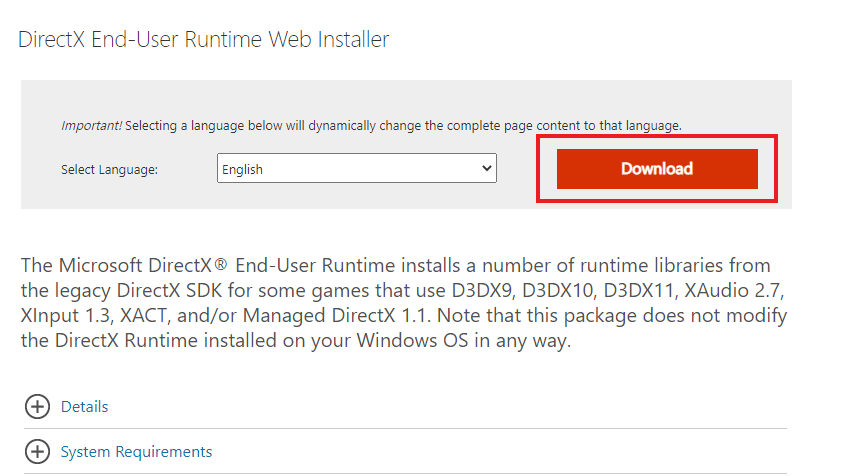
Task: Click the System Requirements plus circle icon
Action: (x=37, y=452)
